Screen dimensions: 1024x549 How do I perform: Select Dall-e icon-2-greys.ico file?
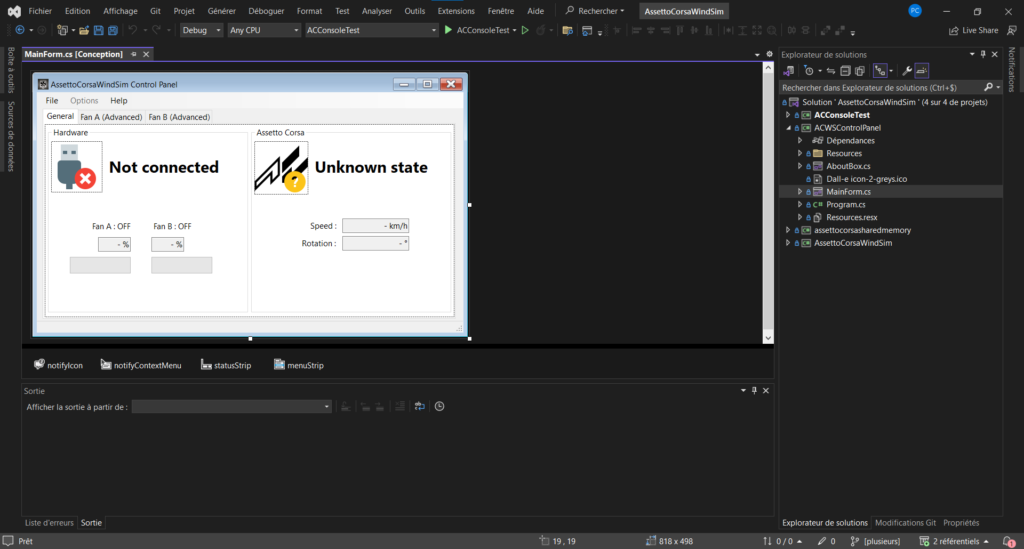(866, 179)
